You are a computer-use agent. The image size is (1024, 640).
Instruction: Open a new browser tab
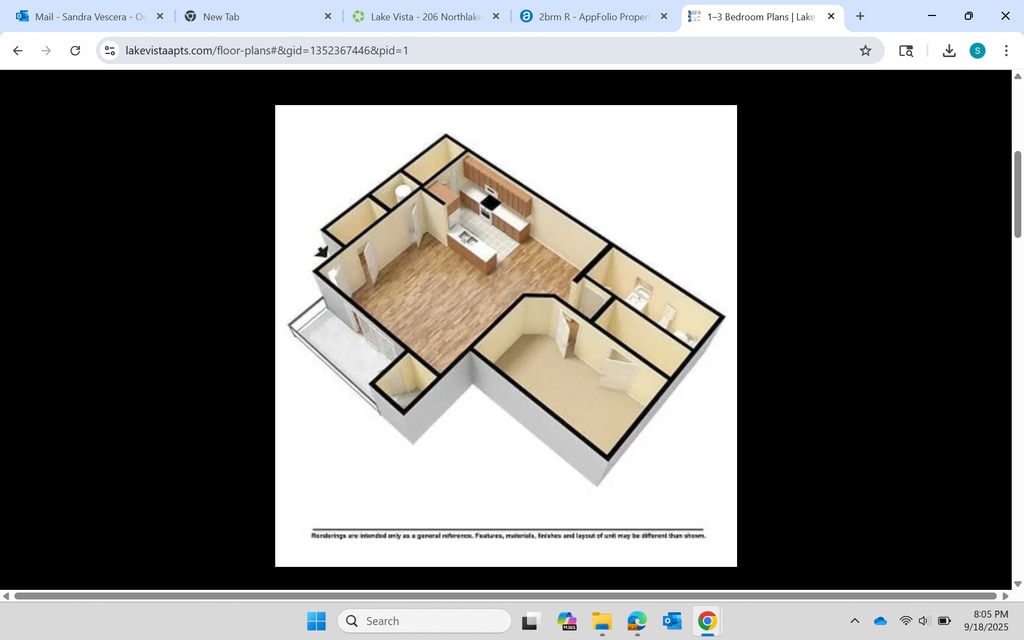pos(860,17)
